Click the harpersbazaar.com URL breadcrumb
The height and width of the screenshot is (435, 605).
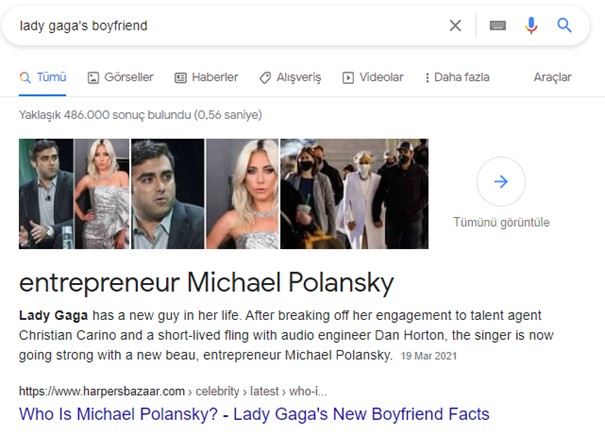(x=173, y=391)
